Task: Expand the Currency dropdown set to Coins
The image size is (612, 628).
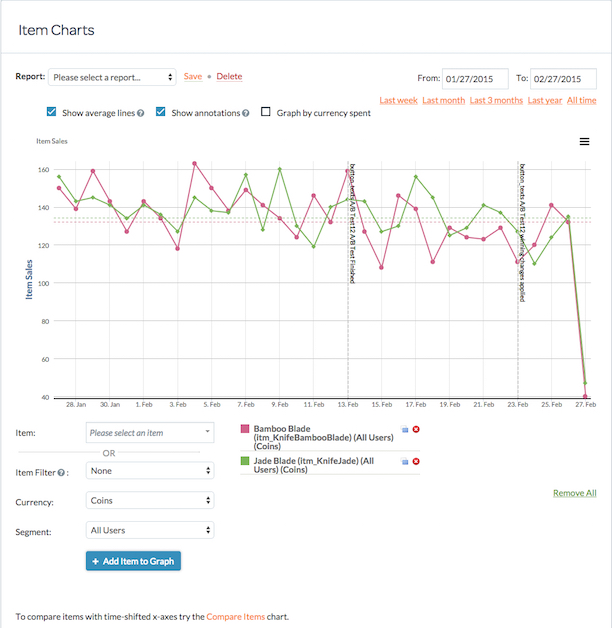Action: (150, 500)
